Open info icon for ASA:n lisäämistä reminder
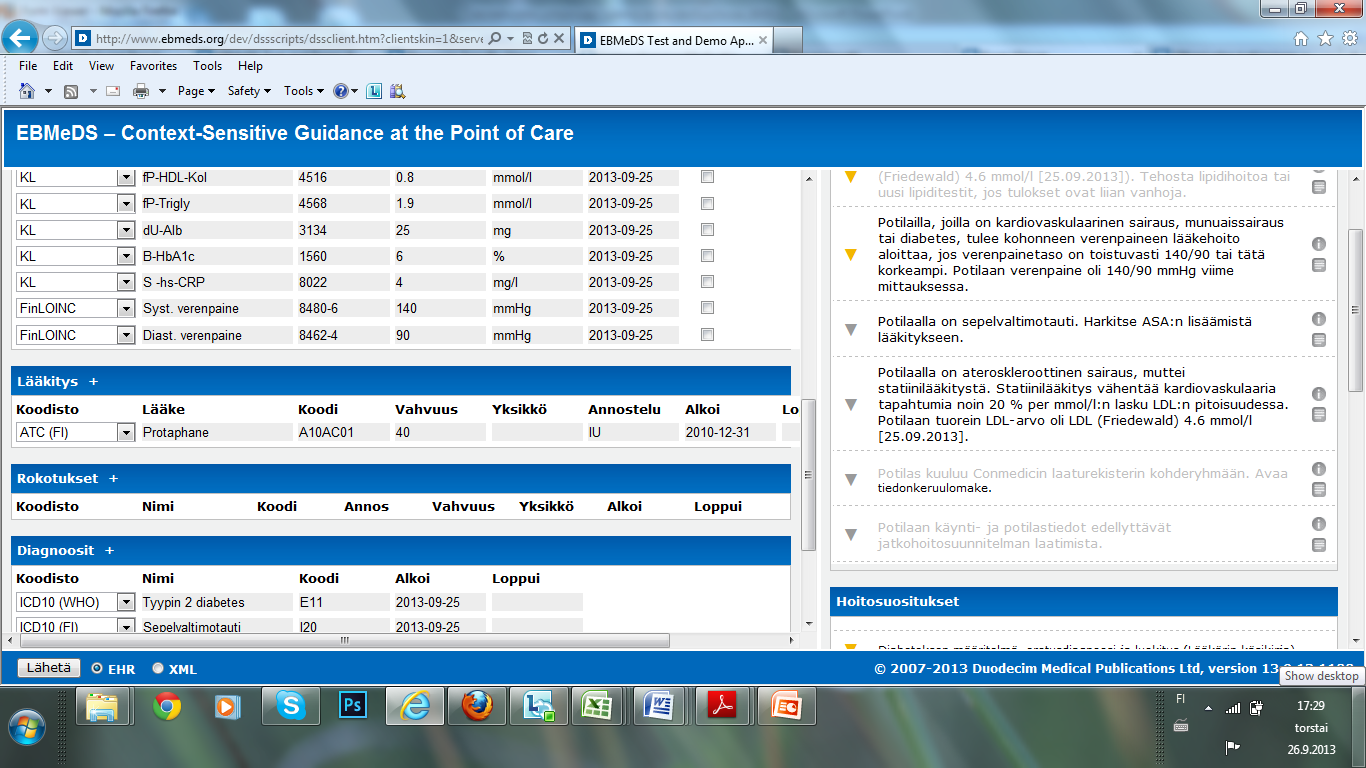Viewport: 1366px width, 768px height. [1319, 319]
